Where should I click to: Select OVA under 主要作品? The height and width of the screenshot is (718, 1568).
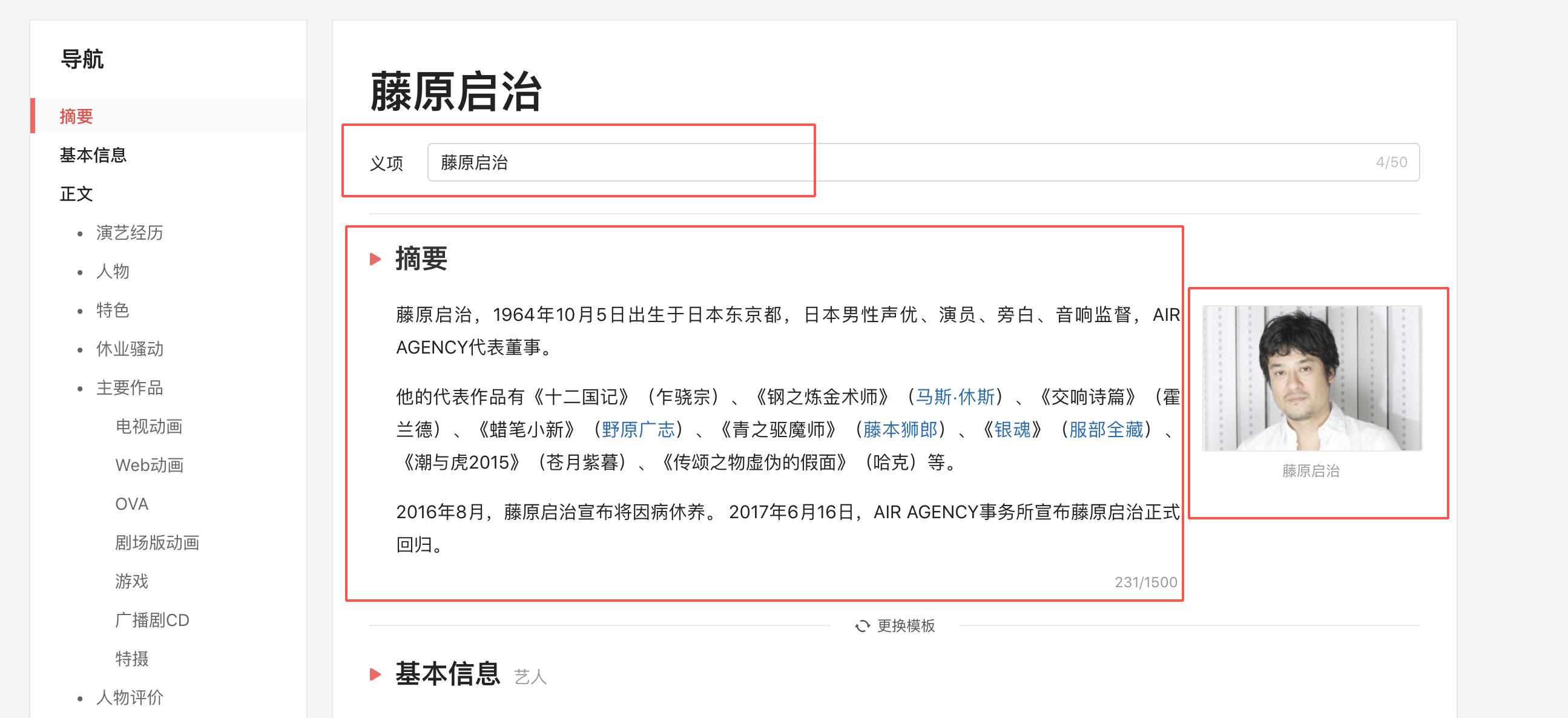131,504
